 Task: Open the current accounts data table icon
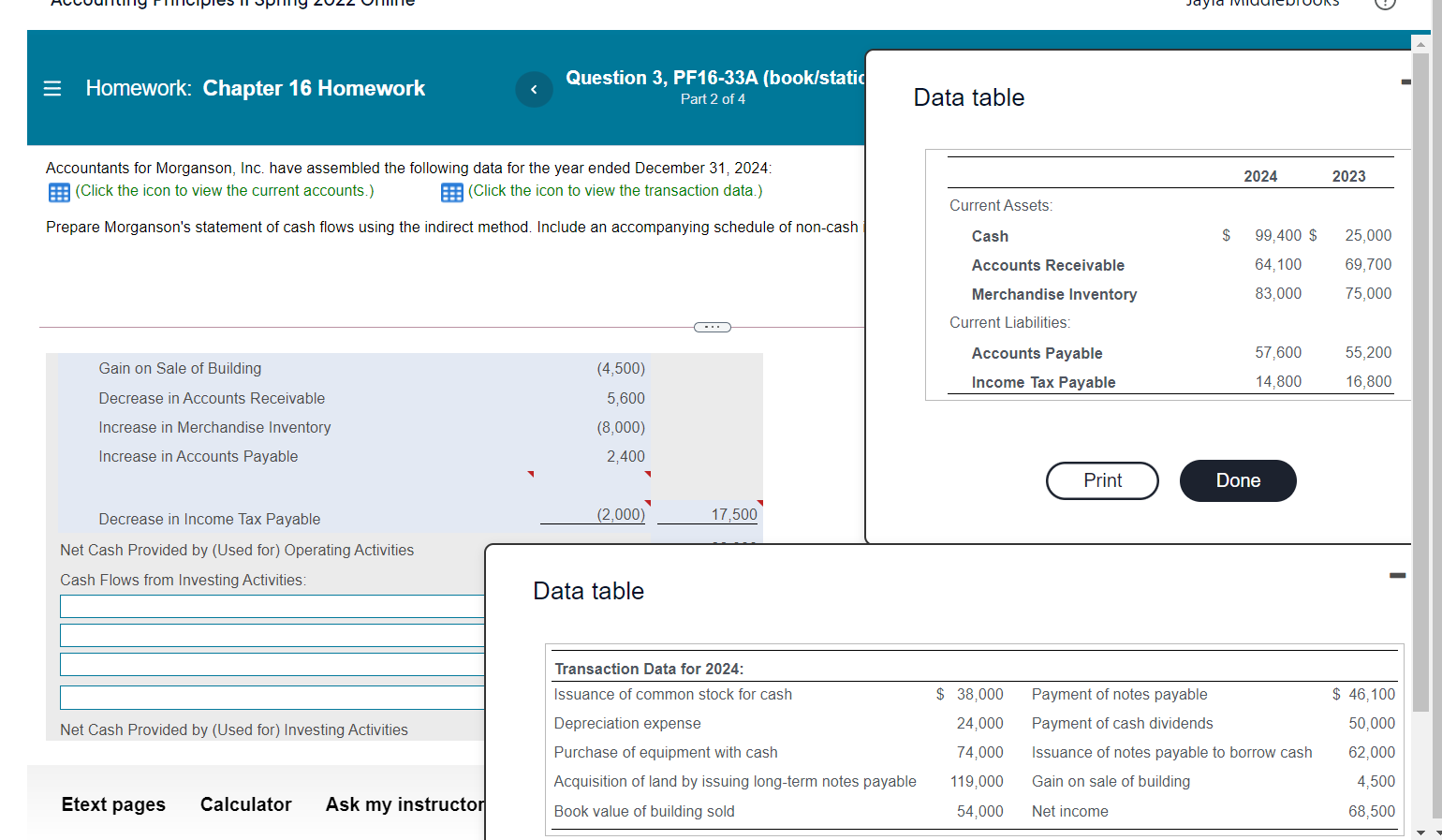click(x=59, y=192)
